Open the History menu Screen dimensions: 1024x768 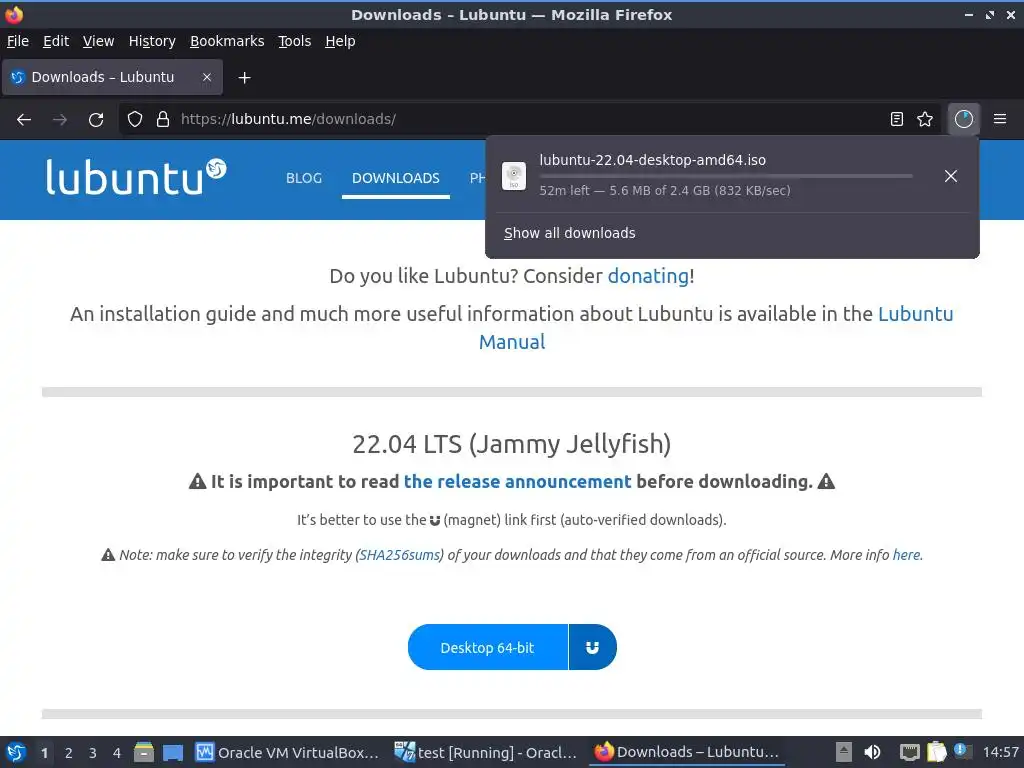[152, 41]
